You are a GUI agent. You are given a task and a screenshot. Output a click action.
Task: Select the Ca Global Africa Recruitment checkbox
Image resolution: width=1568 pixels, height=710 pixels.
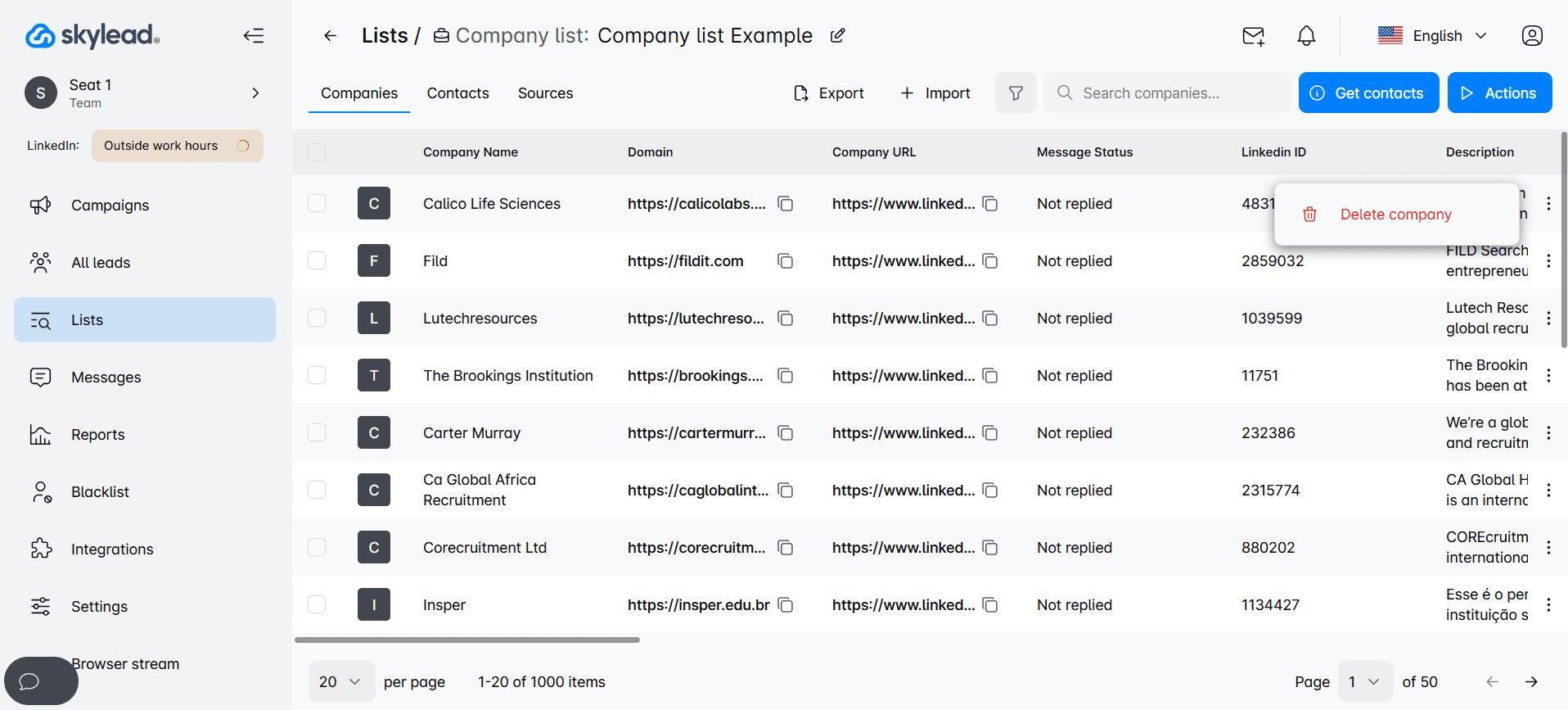coord(317,490)
